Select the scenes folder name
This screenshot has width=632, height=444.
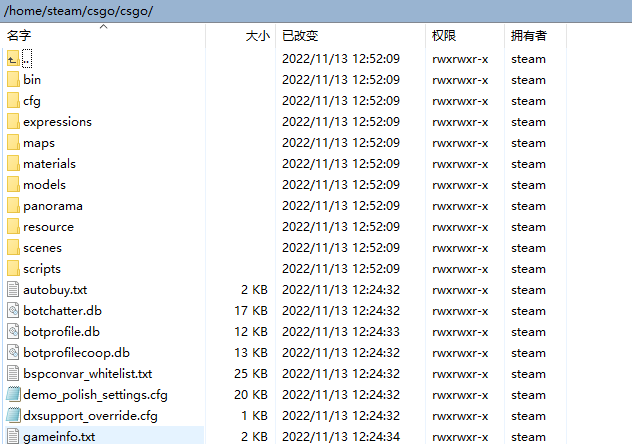click(42, 248)
